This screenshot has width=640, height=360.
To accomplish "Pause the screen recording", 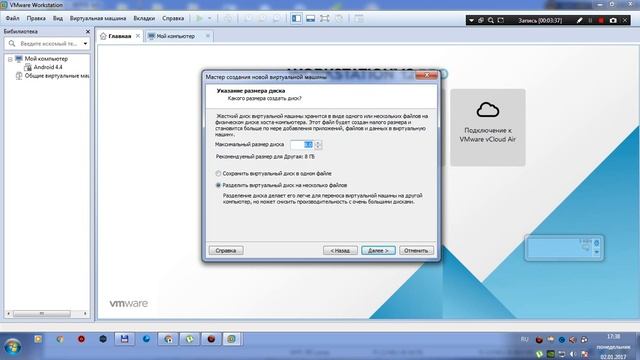I will click(x=590, y=20).
